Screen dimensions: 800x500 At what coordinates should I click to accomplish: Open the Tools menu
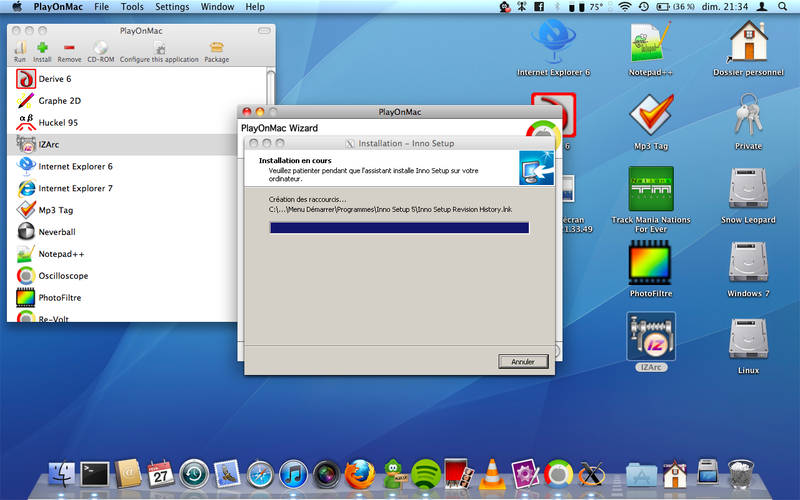131,7
